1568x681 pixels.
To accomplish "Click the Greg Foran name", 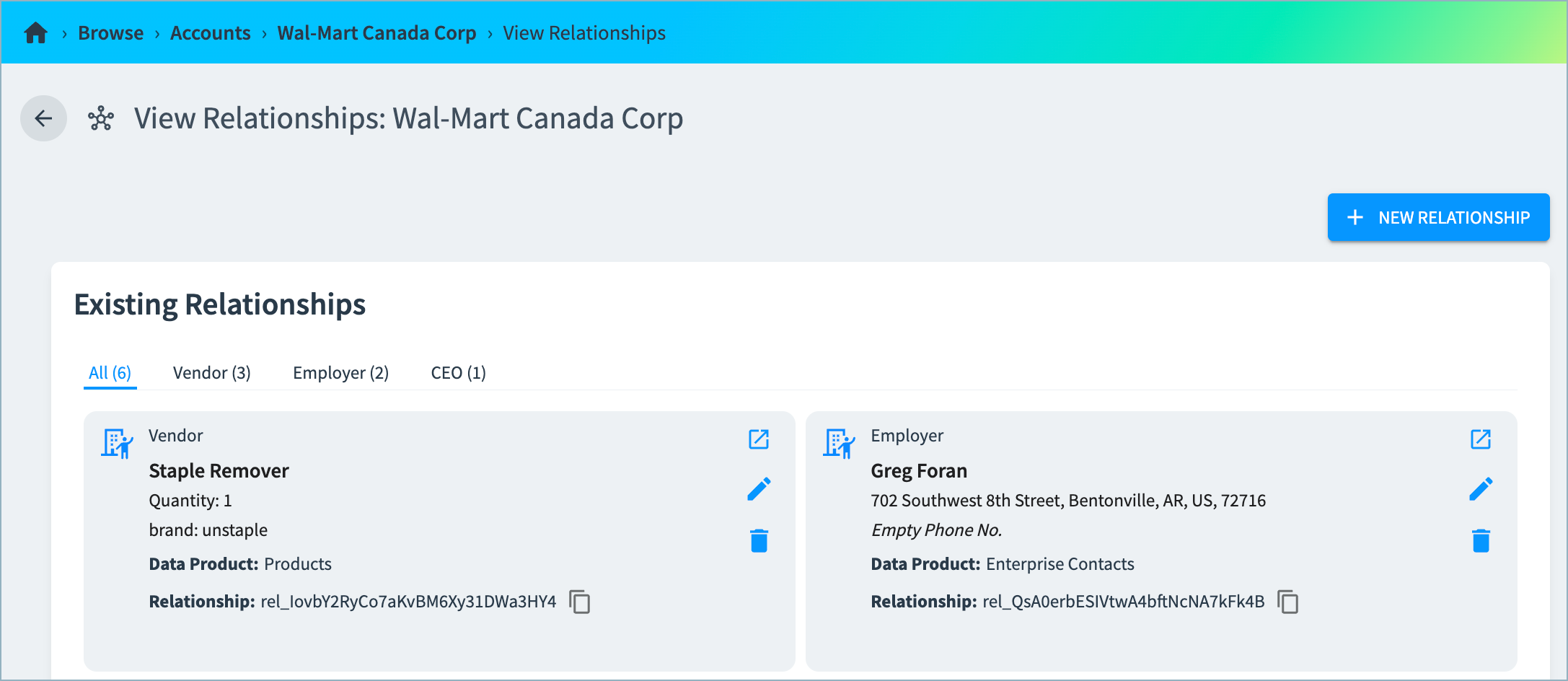I will 919,471.
